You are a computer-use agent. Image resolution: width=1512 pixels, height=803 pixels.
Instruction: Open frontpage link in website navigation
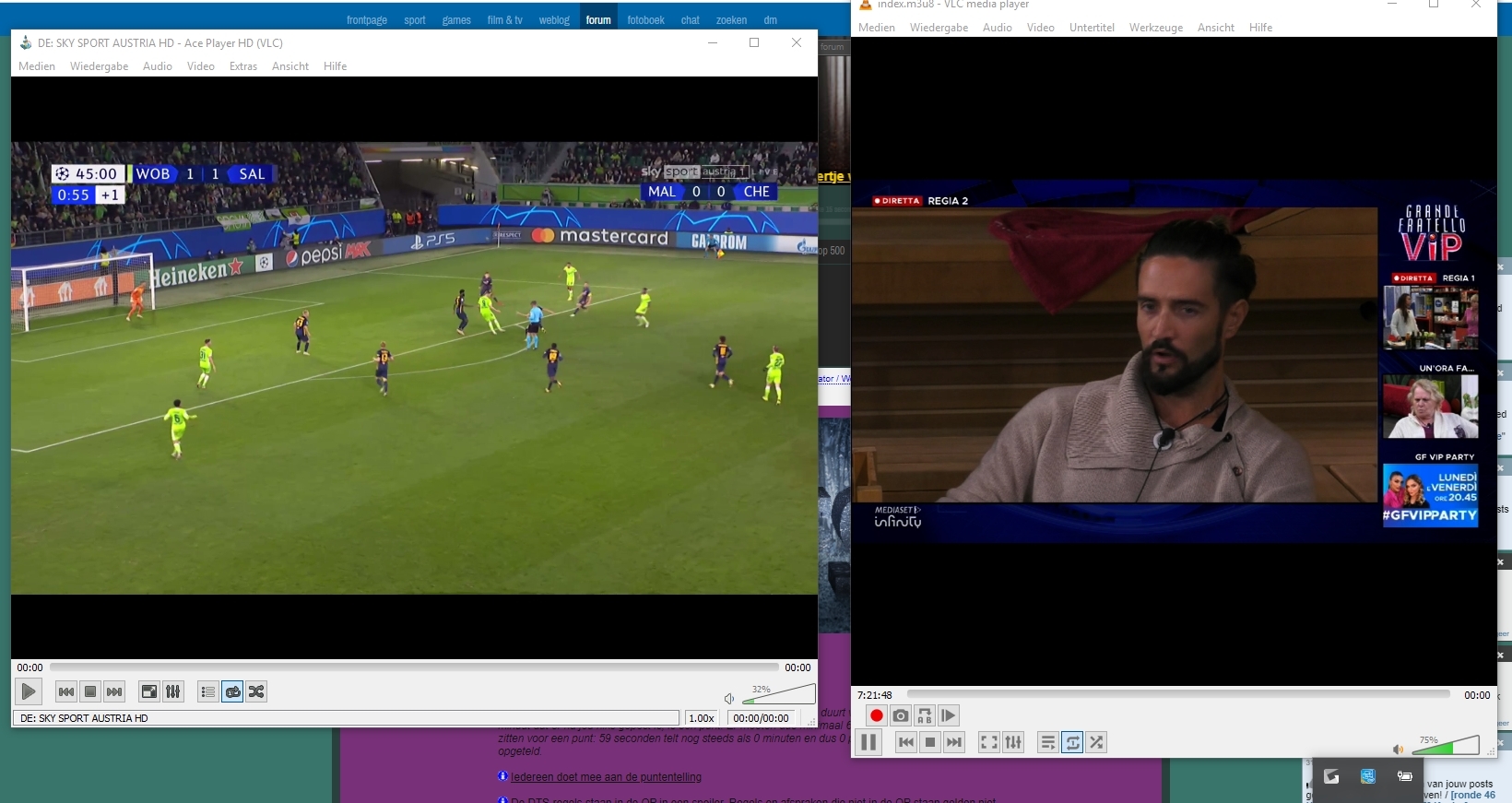[x=367, y=20]
